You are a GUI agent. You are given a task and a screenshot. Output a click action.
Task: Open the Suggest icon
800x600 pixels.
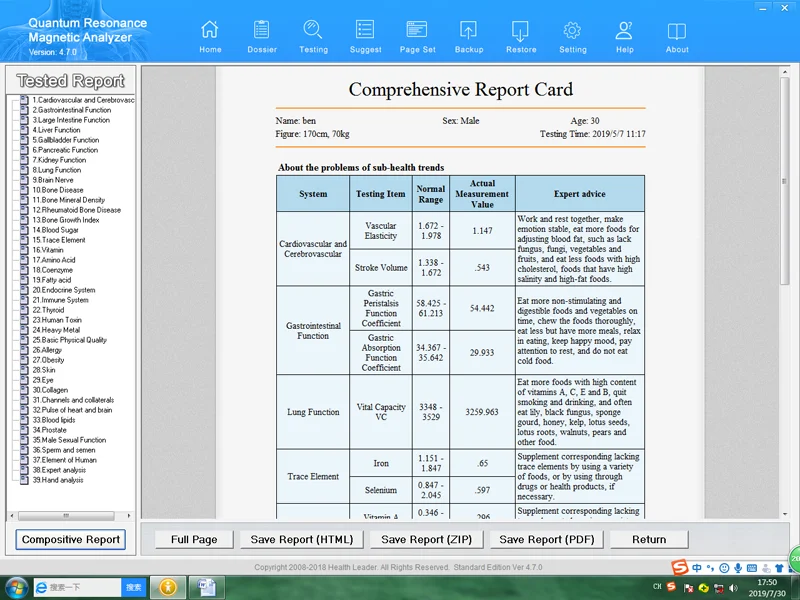click(365, 35)
